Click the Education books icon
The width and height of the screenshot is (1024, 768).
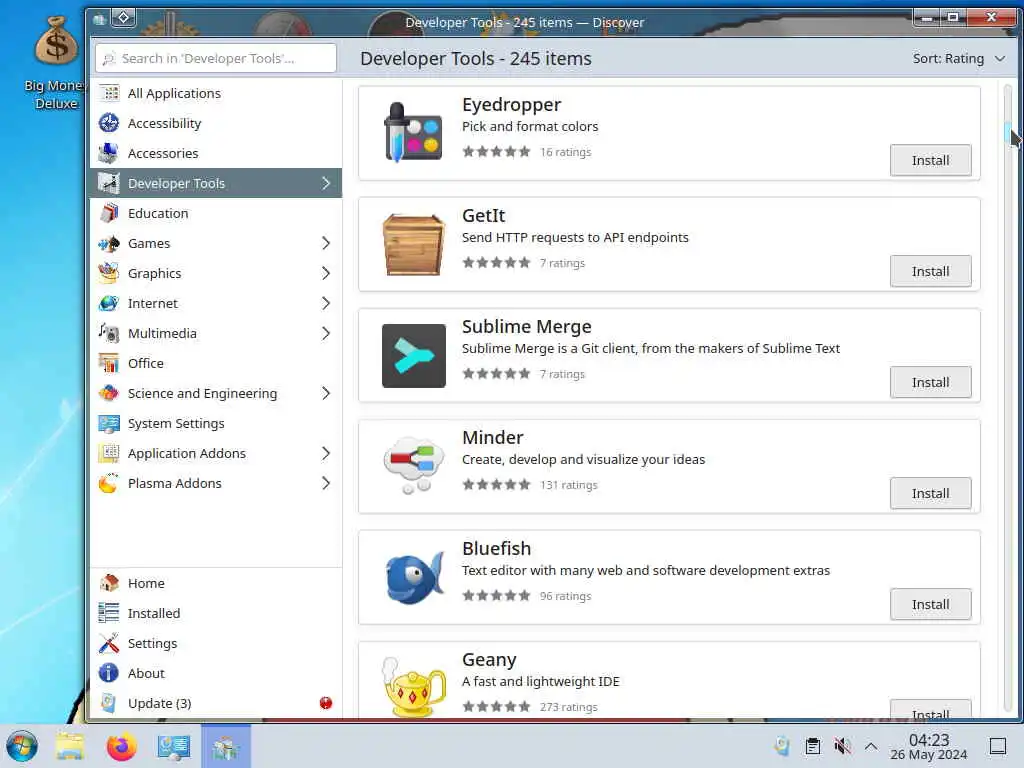coord(109,214)
